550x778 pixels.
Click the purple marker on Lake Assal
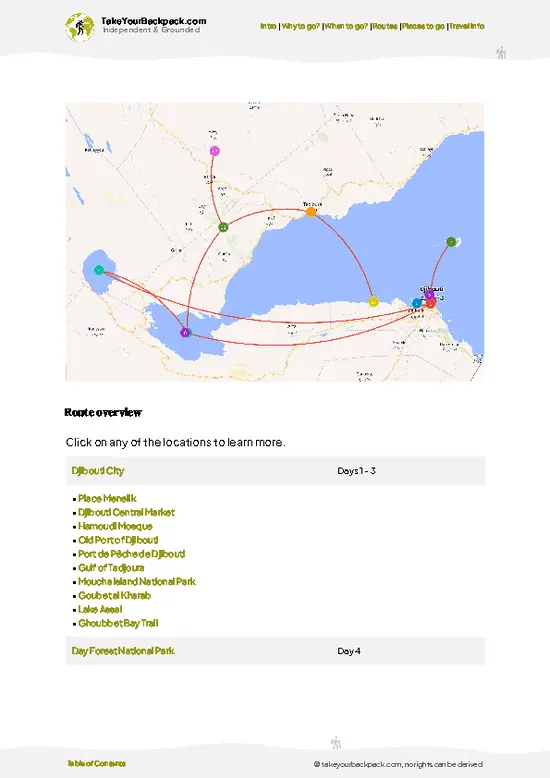185,332
